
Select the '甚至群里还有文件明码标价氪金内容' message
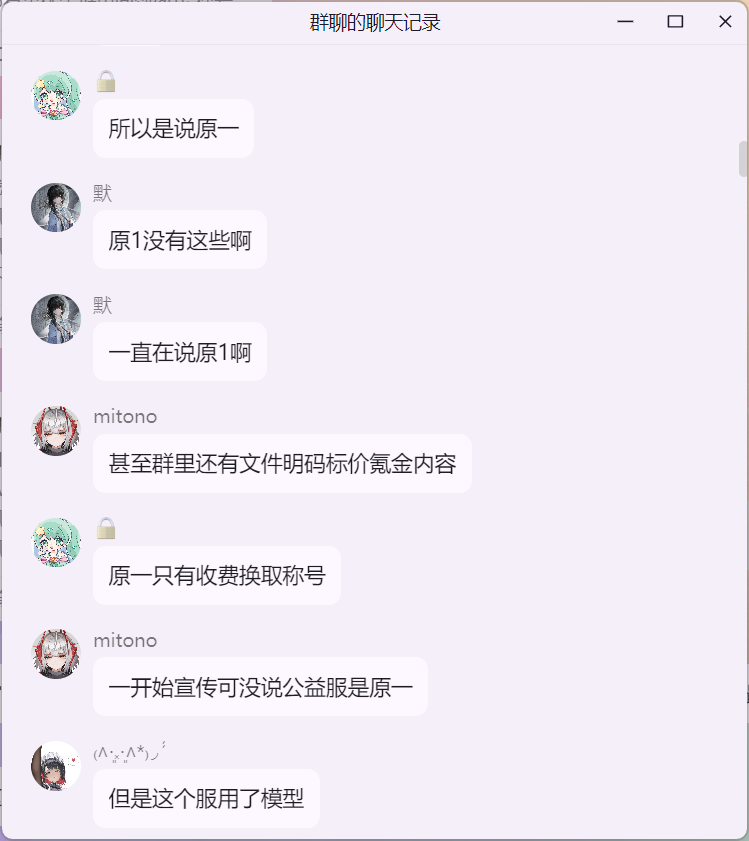click(x=282, y=464)
